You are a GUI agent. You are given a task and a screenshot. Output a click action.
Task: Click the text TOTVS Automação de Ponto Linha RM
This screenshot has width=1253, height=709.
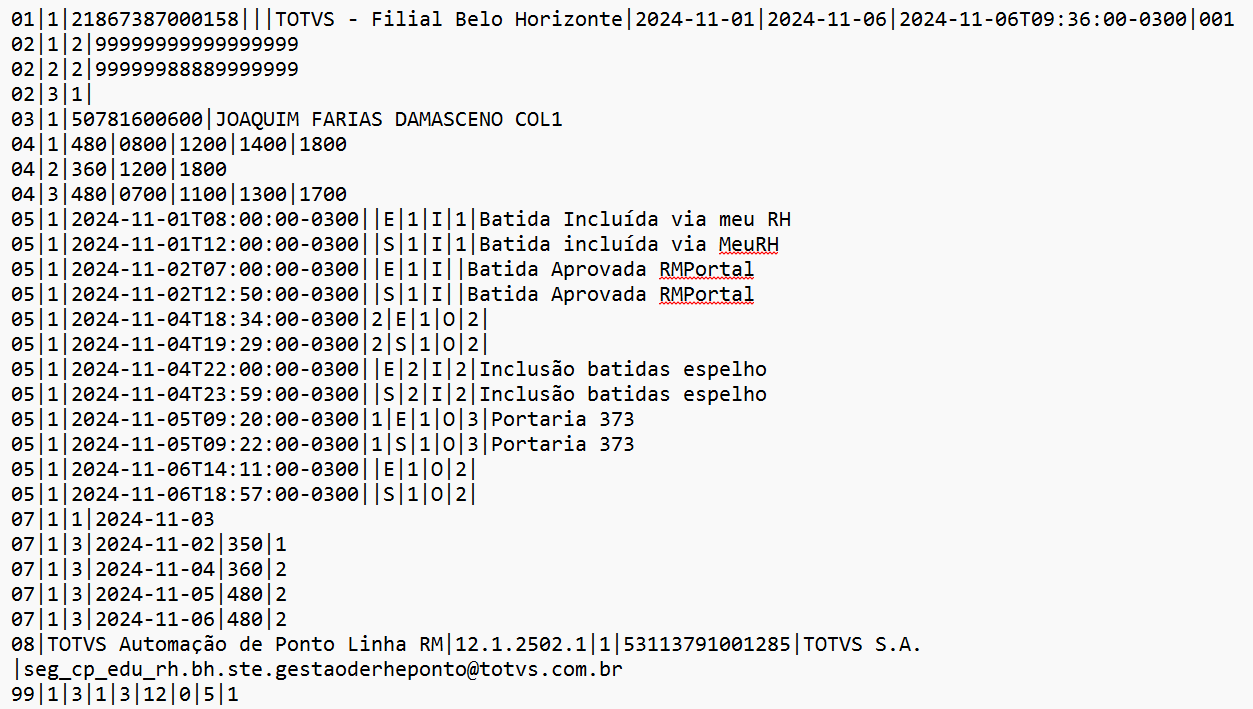pyautogui.click(x=248, y=644)
